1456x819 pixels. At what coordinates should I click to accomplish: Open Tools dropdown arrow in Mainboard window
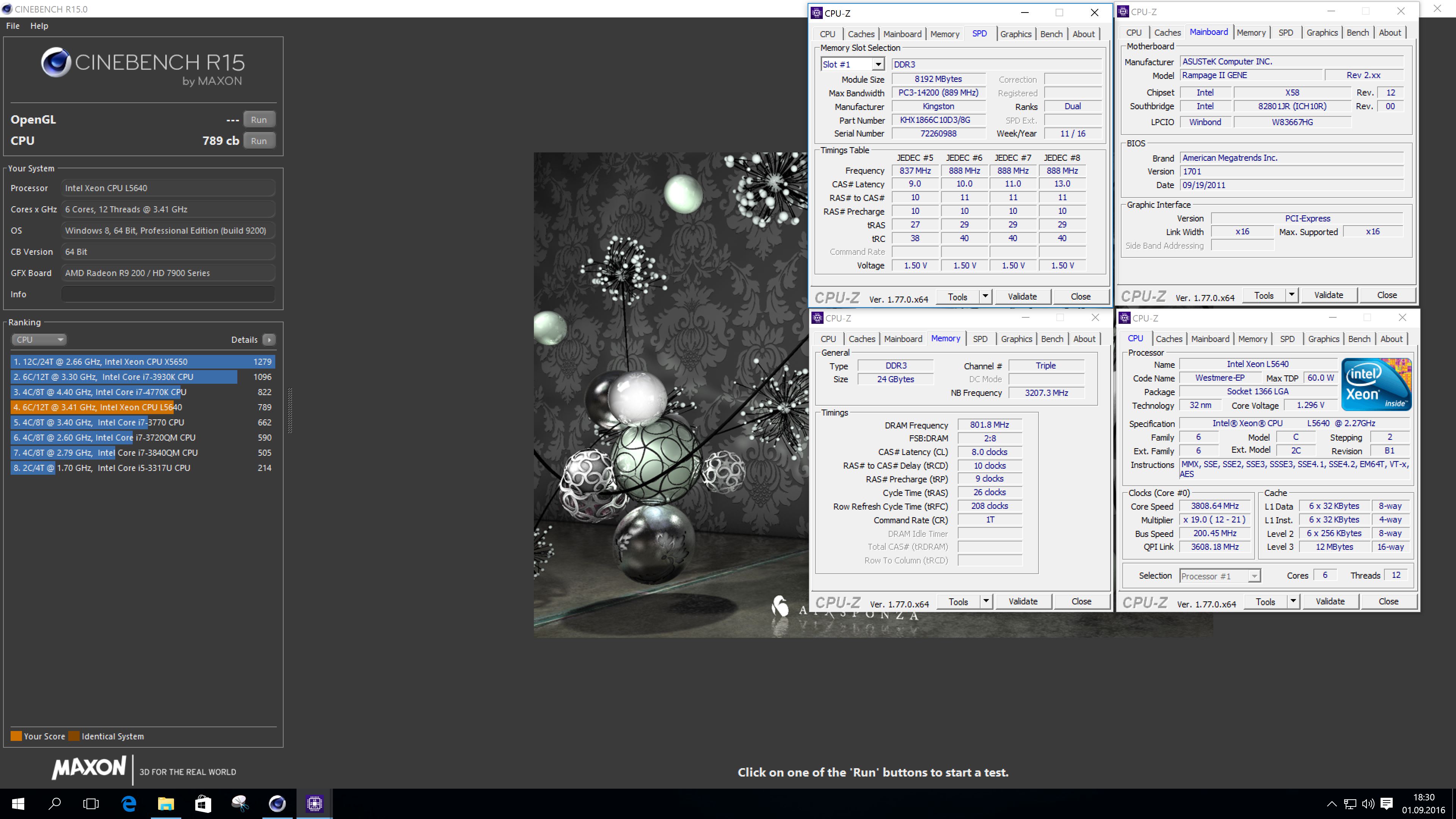[1291, 295]
